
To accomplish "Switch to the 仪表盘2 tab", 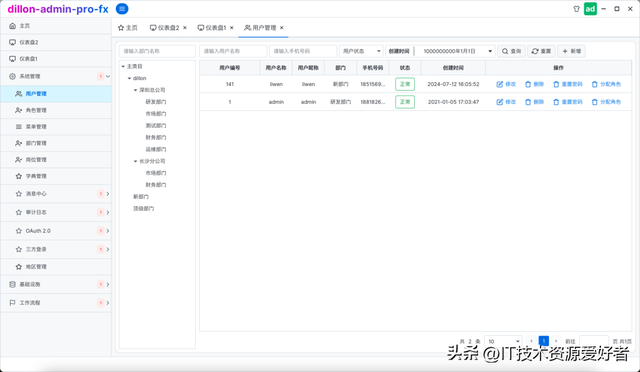I will pyautogui.click(x=164, y=28).
